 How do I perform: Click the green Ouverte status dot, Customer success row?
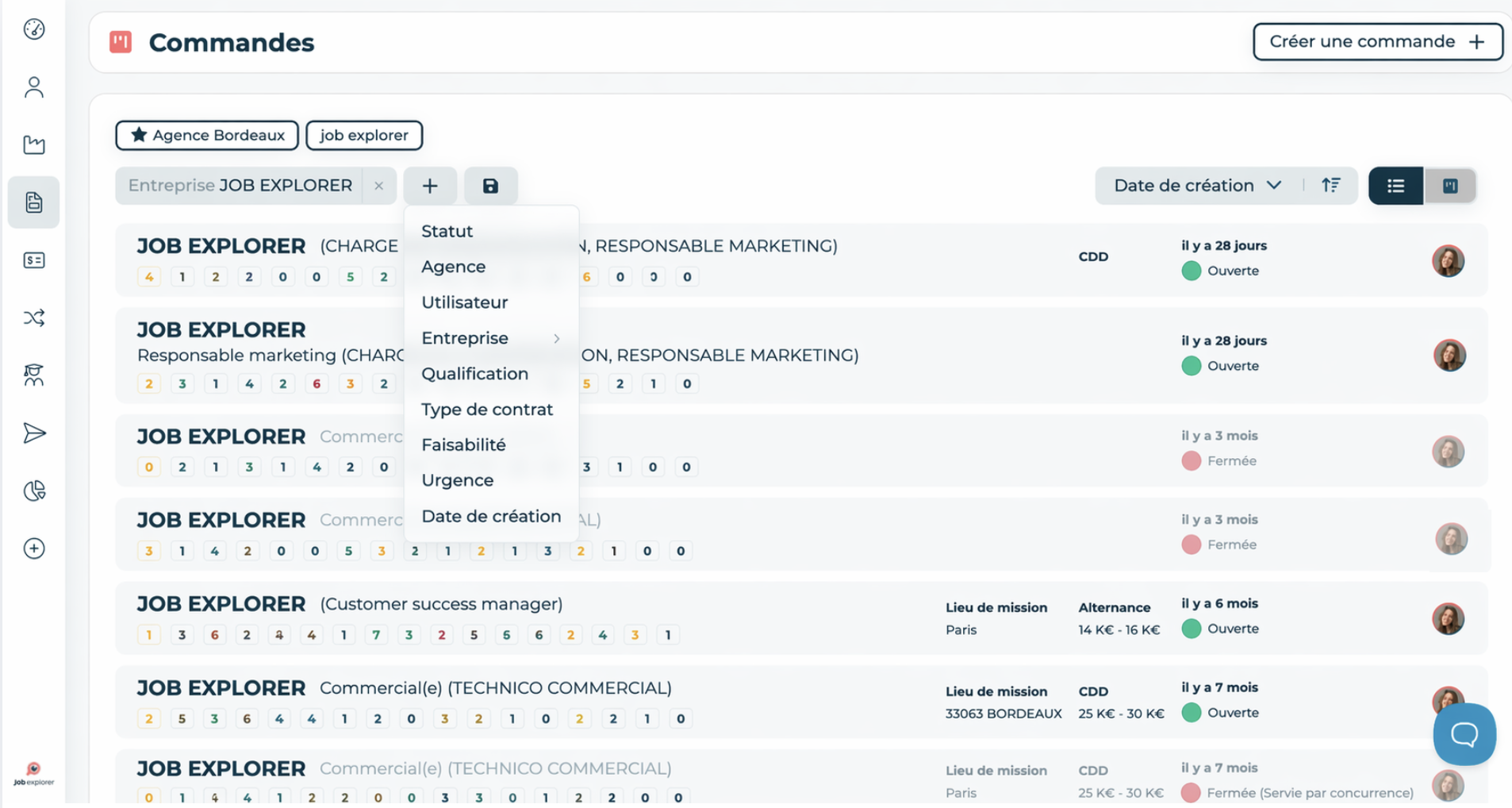click(1191, 629)
